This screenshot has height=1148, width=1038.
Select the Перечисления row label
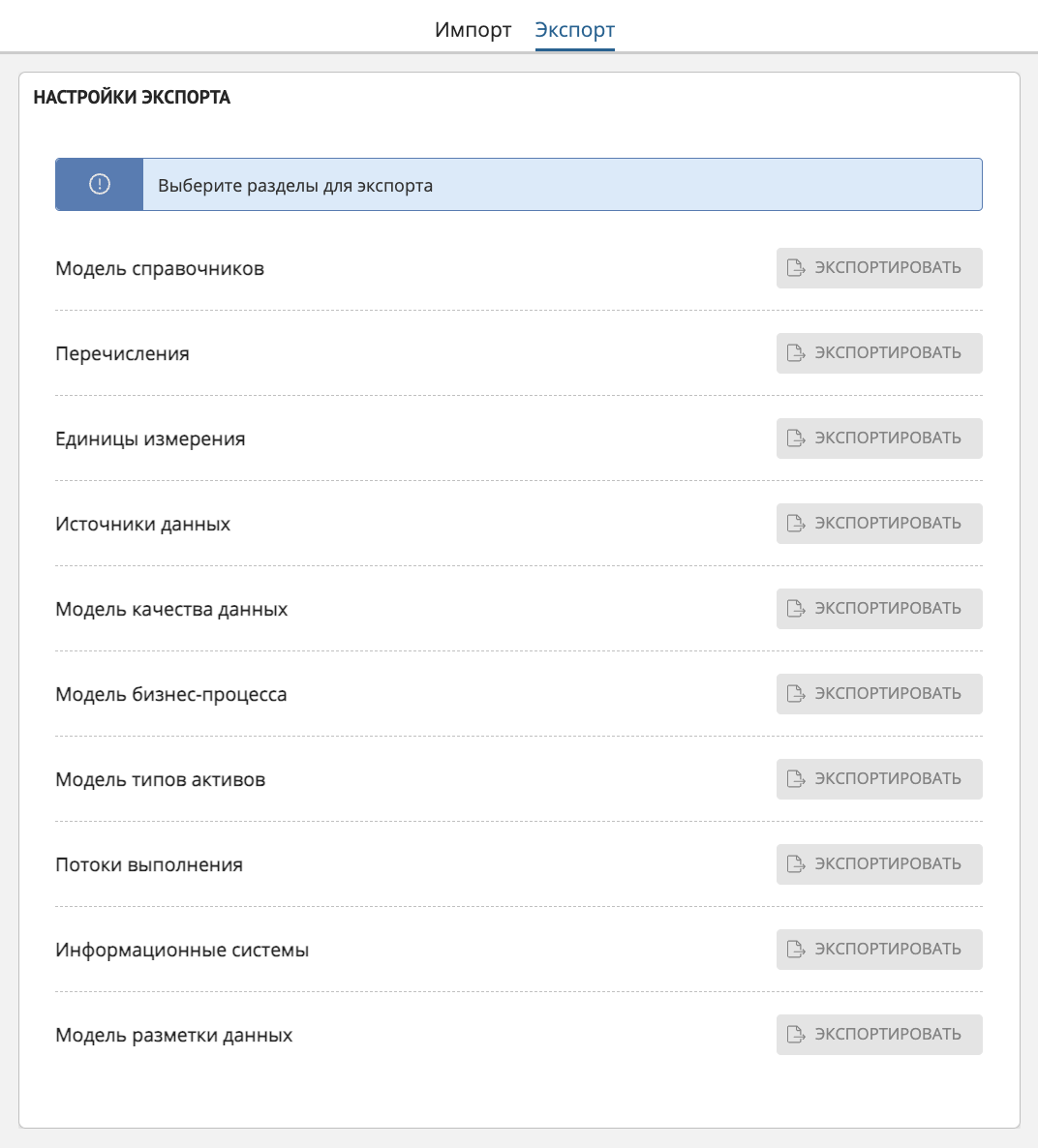coord(122,353)
